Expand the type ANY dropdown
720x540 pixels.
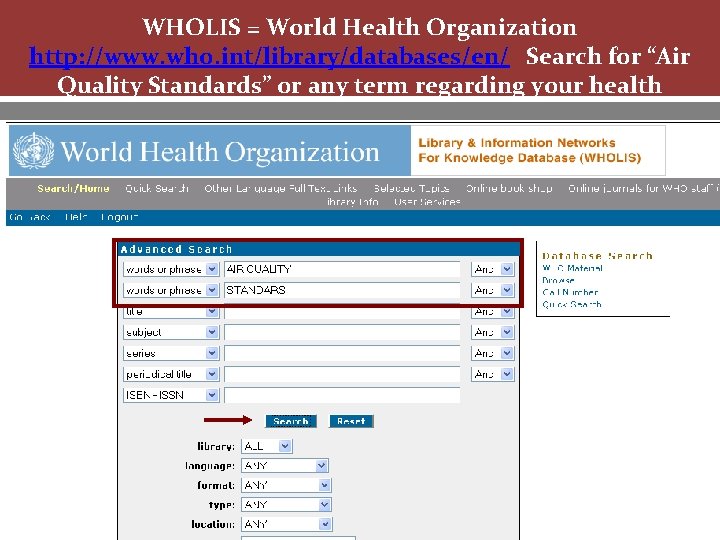(286, 505)
